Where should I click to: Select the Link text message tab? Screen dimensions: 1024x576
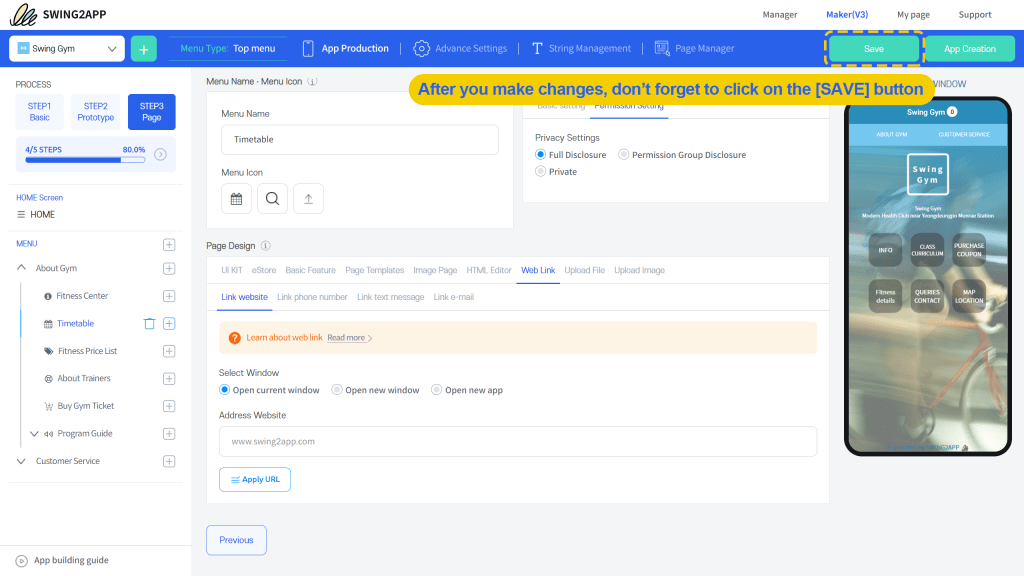[391, 297]
